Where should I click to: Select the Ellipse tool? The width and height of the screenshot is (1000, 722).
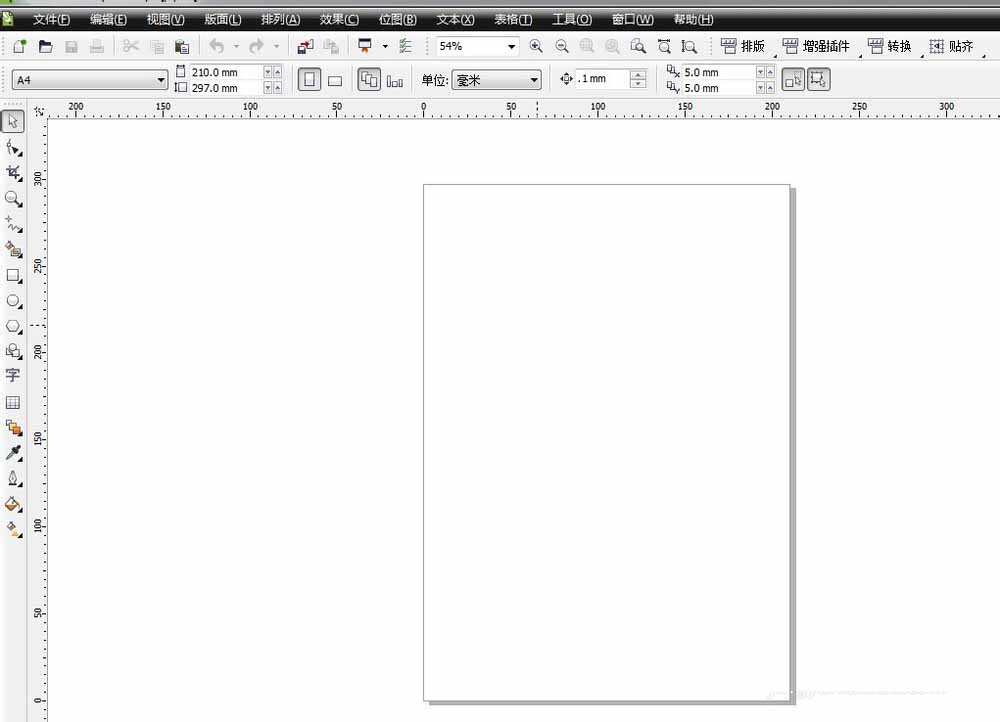13,301
